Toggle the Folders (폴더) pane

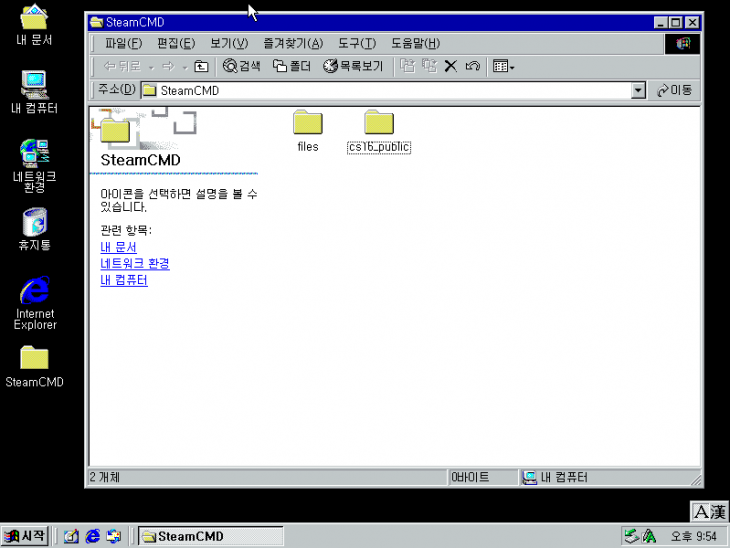click(x=291, y=66)
